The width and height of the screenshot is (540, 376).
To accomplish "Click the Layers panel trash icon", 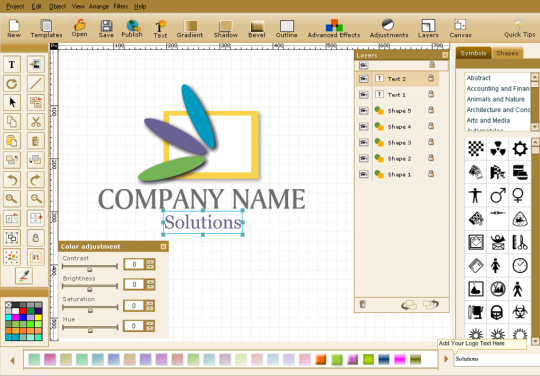I will (363, 304).
